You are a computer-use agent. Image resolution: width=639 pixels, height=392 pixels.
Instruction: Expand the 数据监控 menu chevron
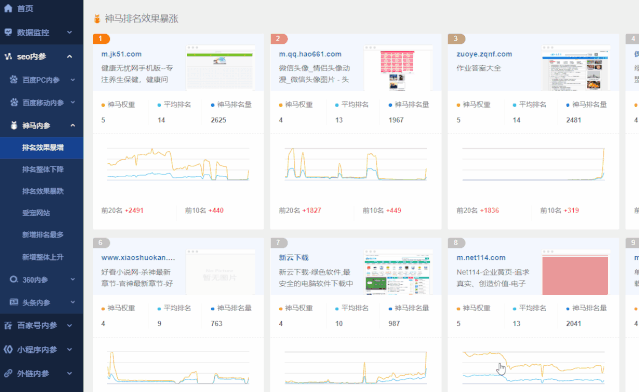click(x=70, y=32)
